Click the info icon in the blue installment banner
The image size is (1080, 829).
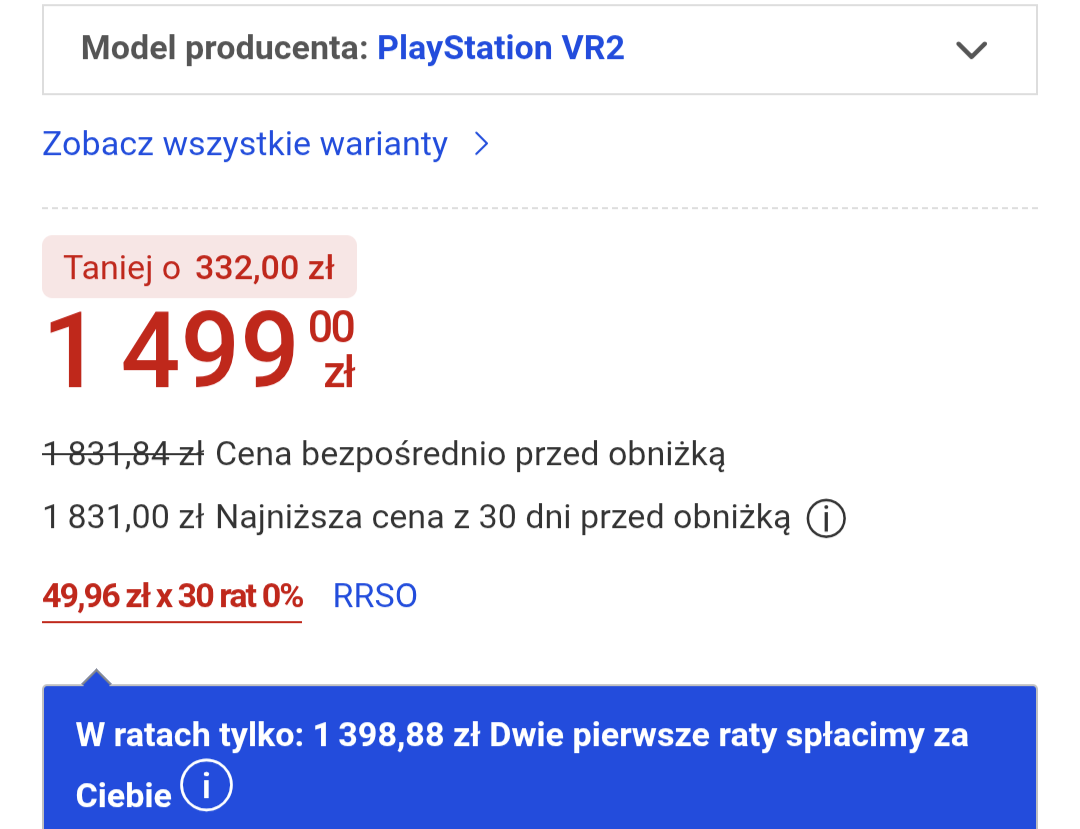(x=206, y=787)
